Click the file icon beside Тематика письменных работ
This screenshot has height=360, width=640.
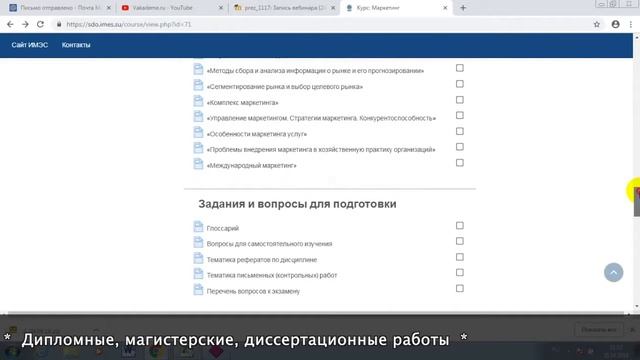tap(198, 273)
